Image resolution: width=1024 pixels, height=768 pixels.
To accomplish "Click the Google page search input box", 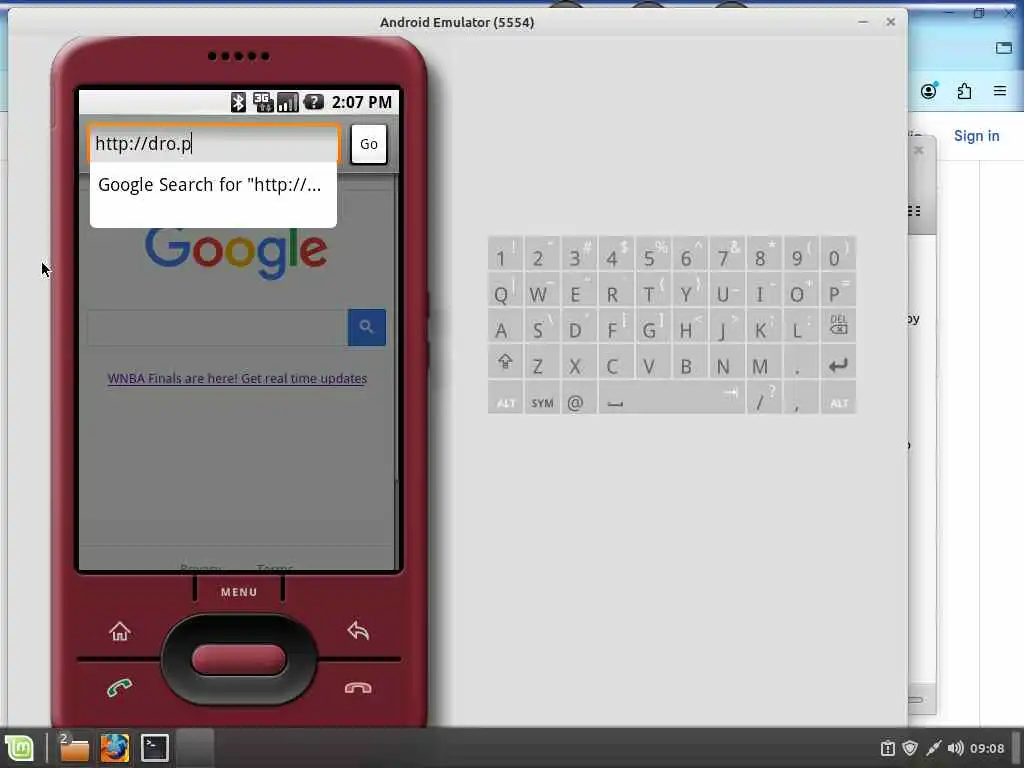I will pos(217,327).
